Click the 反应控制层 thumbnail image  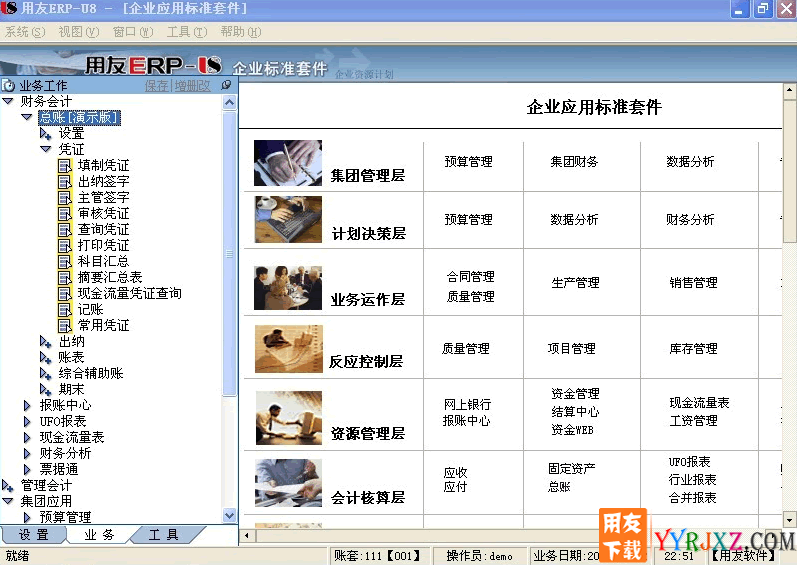pos(289,349)
